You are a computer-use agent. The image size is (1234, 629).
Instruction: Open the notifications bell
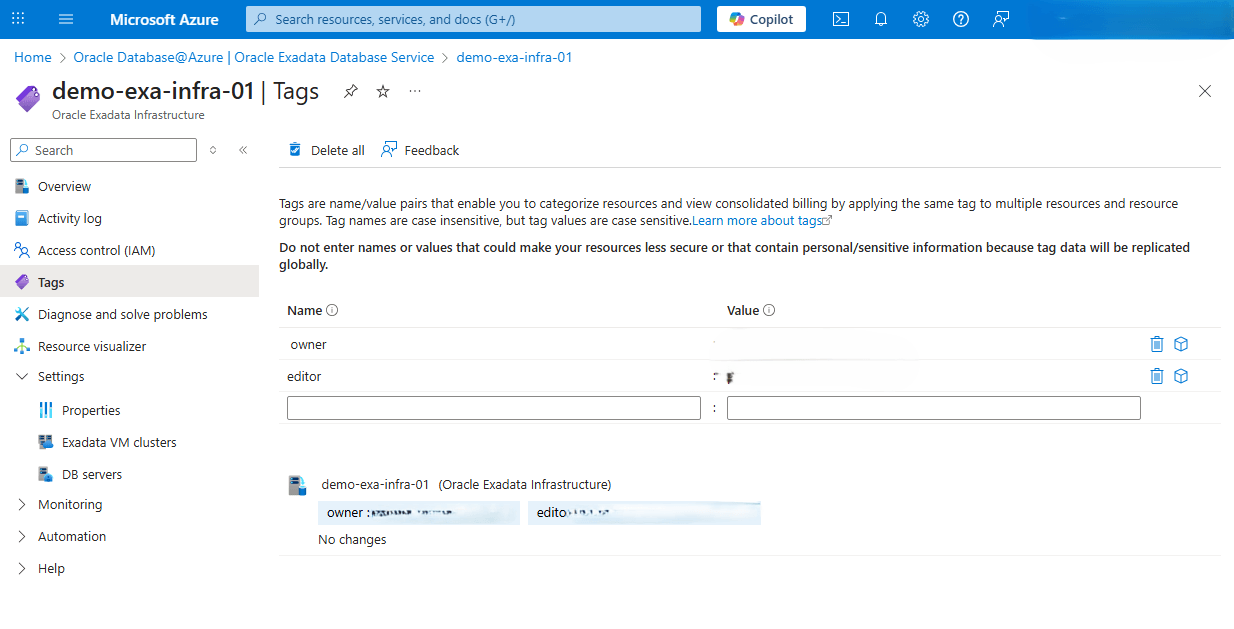click(881, 19)
